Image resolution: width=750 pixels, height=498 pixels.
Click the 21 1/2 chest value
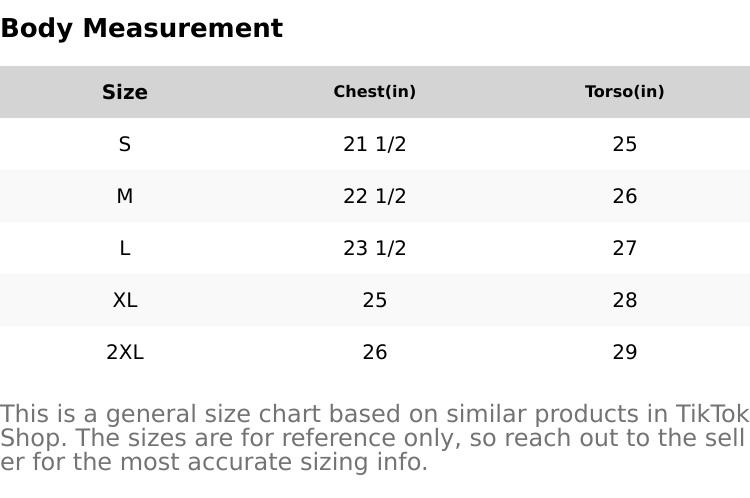click(x=375, y=144)
